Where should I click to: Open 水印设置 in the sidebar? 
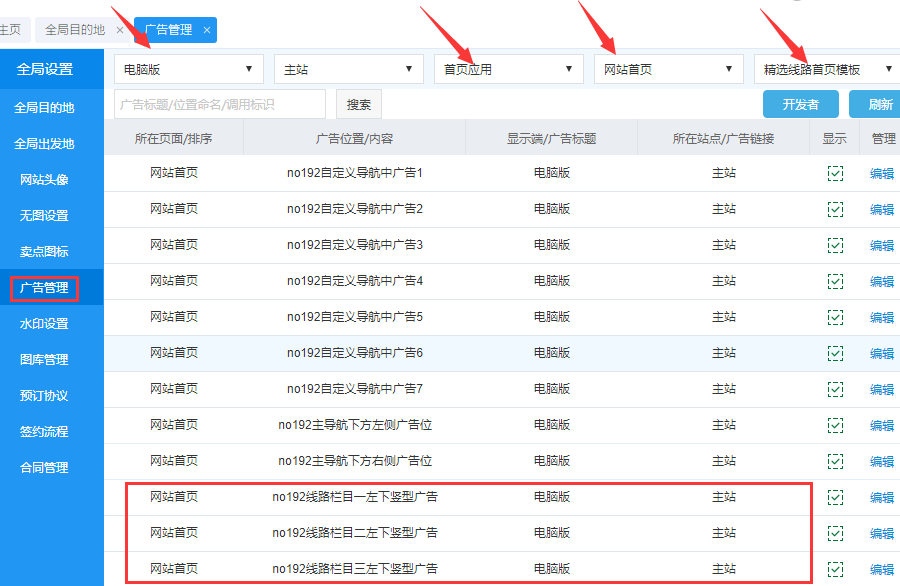pyautogui.click(x=44, y=324)
